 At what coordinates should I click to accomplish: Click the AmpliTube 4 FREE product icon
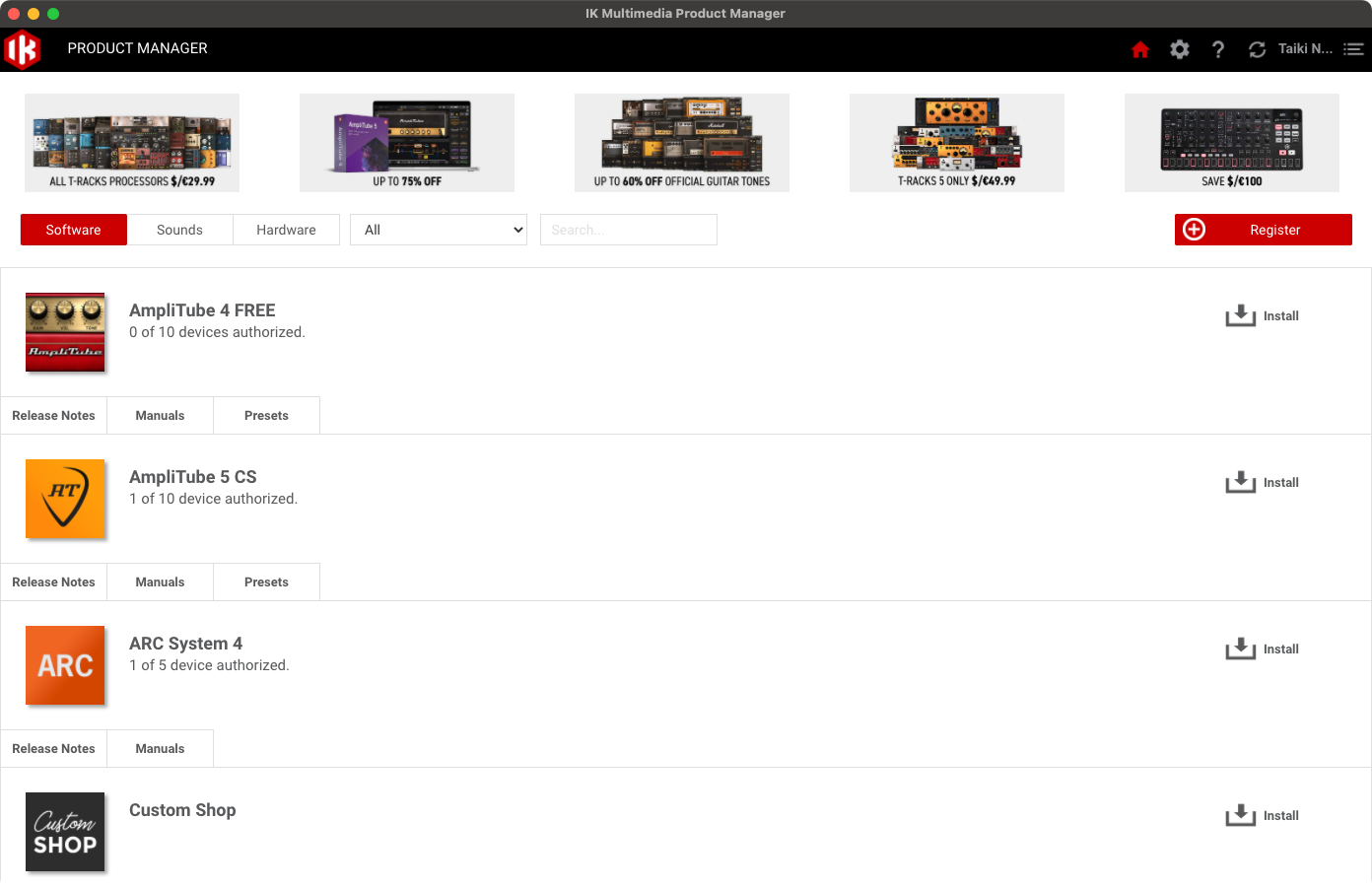65,332
